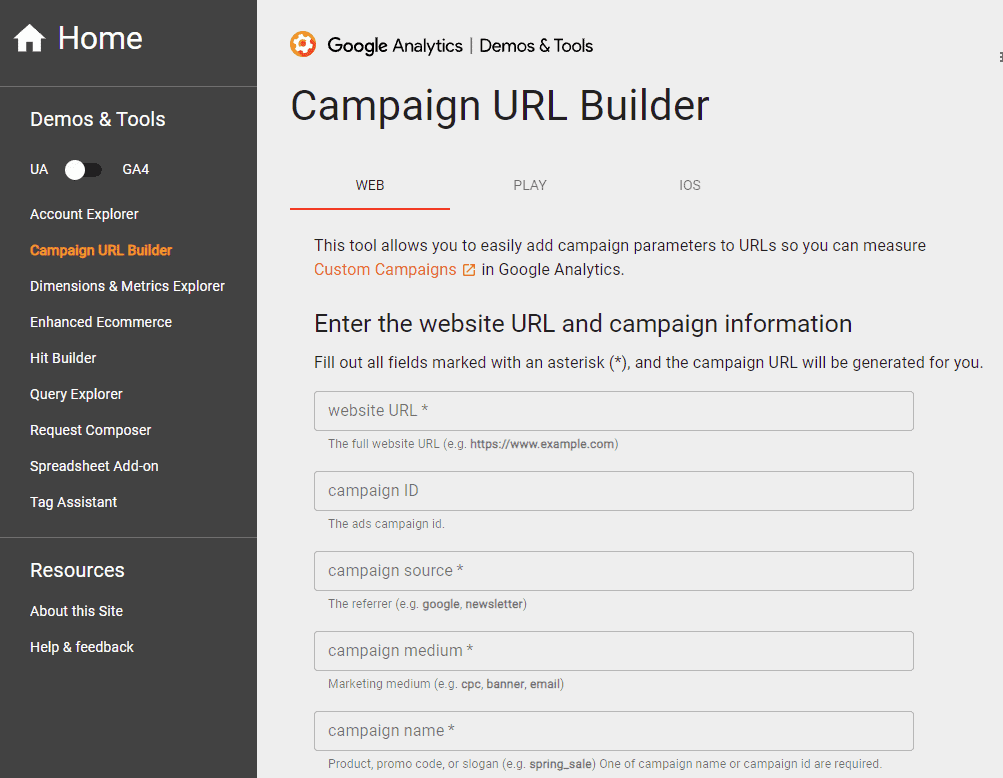Viewport: 1003px width, 778px height.
Task: Click the Demos & Tools sidebar heading
Action: (x=97, y=119)
